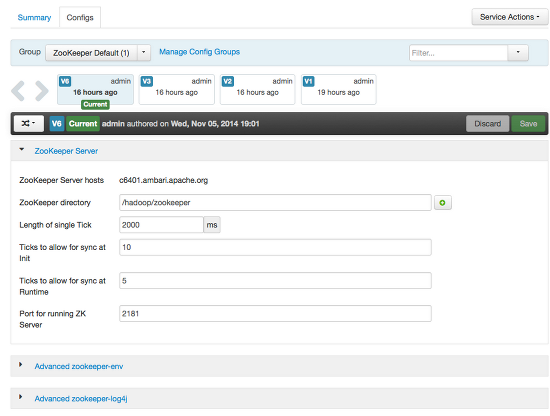Click the Discard button
Viewport: 550px width, 416px height.
pos(487,123)
